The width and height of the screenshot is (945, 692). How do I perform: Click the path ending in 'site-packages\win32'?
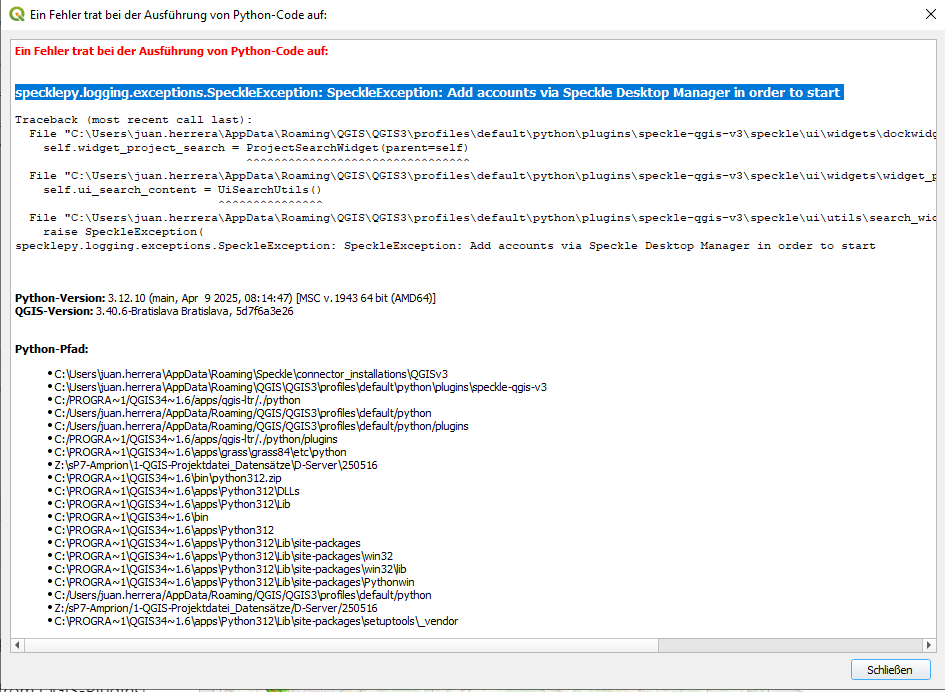(x=224, y=556)
